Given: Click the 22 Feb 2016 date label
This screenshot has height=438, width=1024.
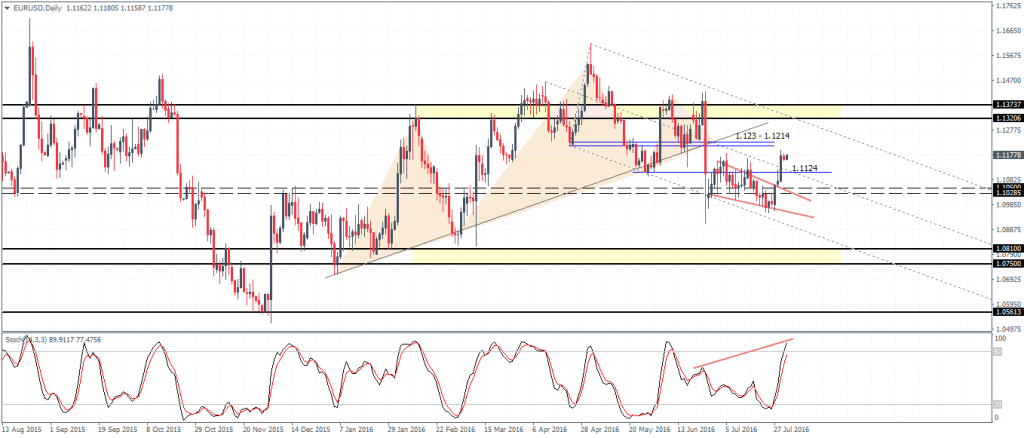Looking at the screenshot, I should pos(454,430).
